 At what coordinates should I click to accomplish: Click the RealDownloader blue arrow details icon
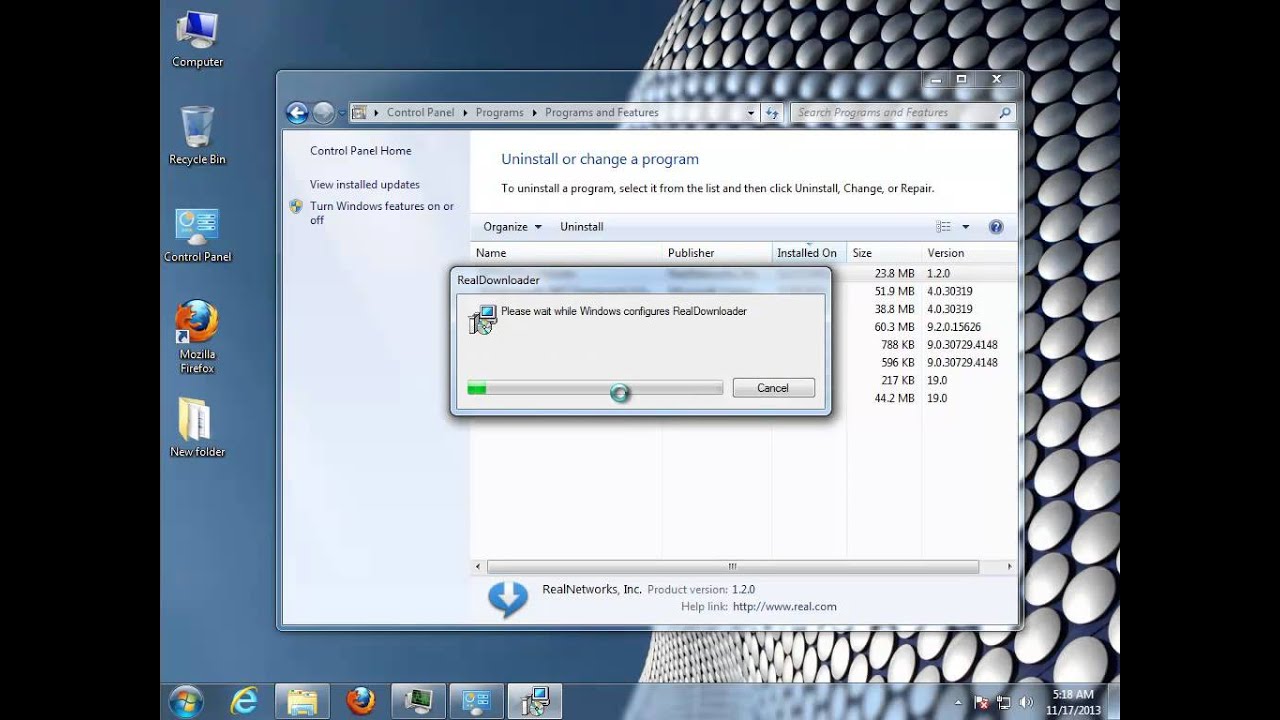(x=507, y=599)
